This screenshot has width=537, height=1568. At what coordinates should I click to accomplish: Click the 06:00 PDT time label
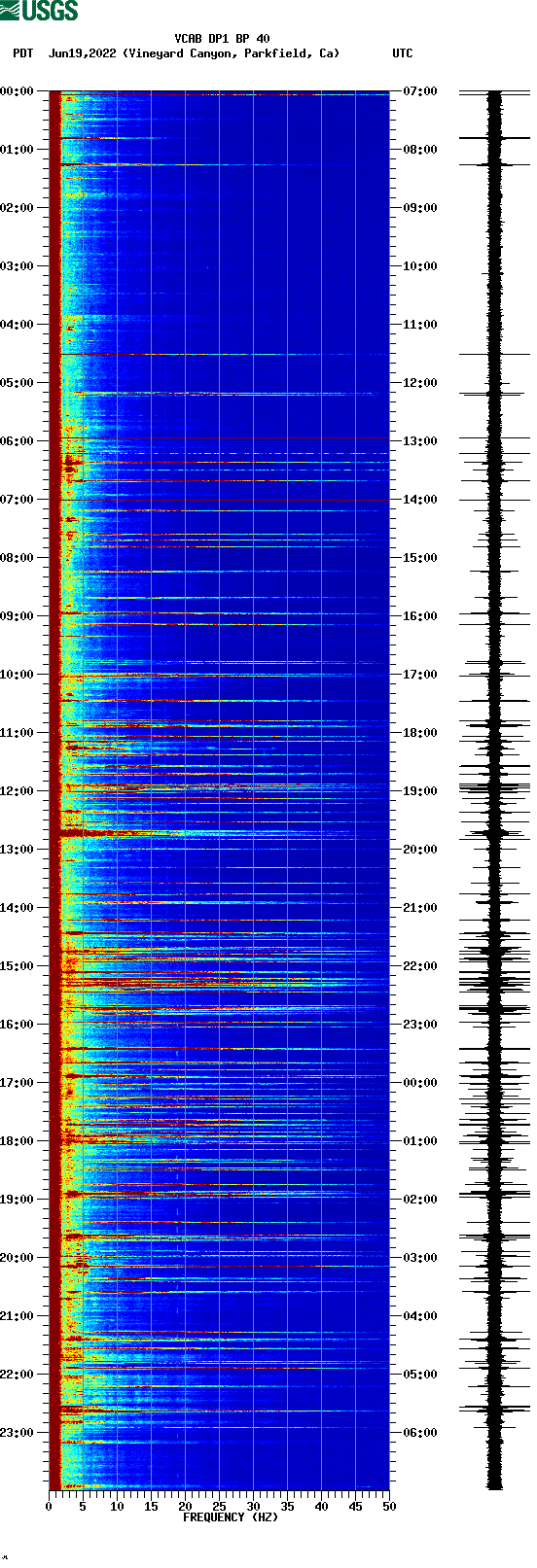18,441
